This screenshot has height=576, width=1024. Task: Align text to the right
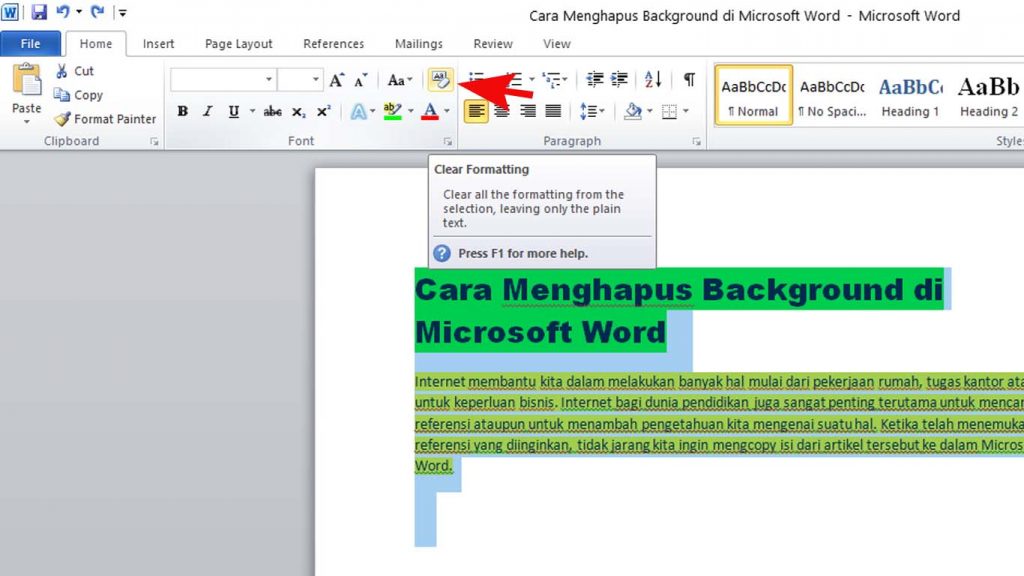(528, 112)
